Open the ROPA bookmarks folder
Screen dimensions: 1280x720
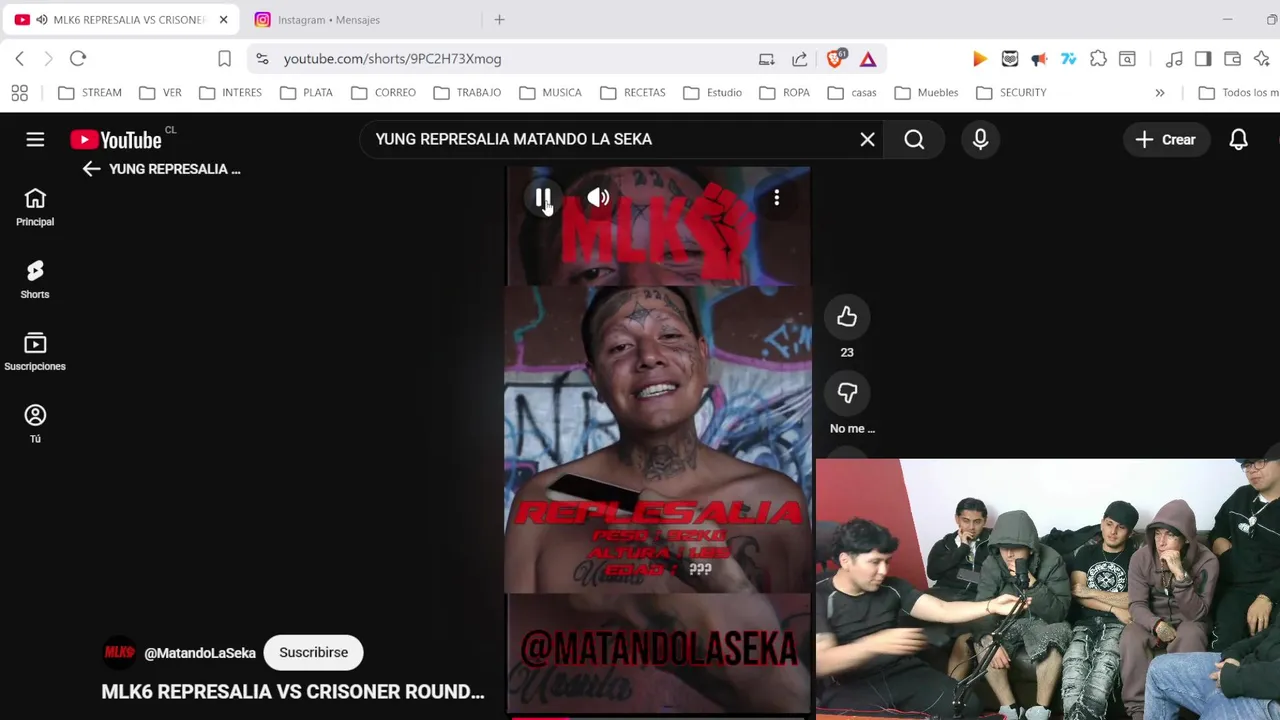[785, 92]
